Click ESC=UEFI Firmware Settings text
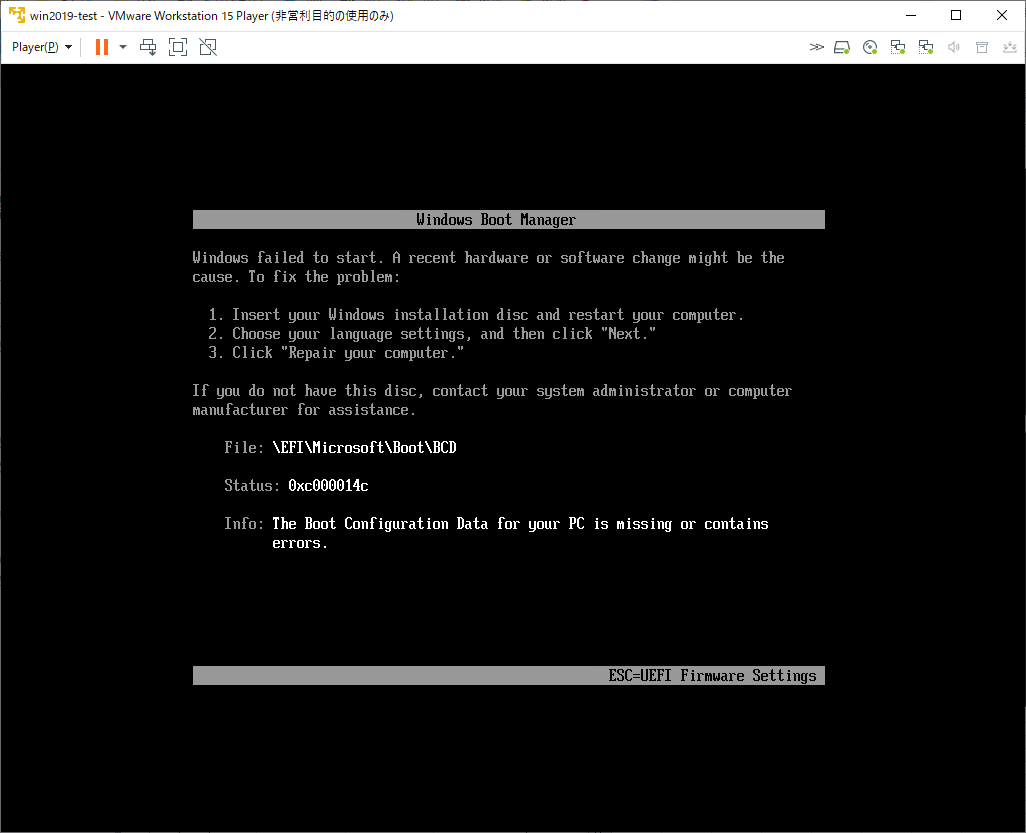The image size is (1026, 833). (x=713, y=675)
